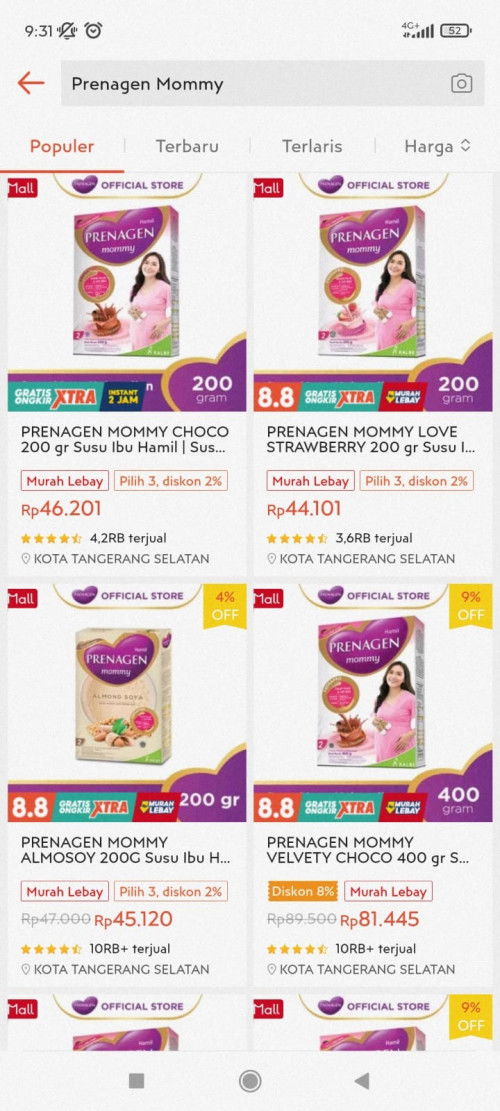Tap Diskon 8% label on Velvety Choco
This screenshot has height=1111, width=500.
(x=303, y=891)
